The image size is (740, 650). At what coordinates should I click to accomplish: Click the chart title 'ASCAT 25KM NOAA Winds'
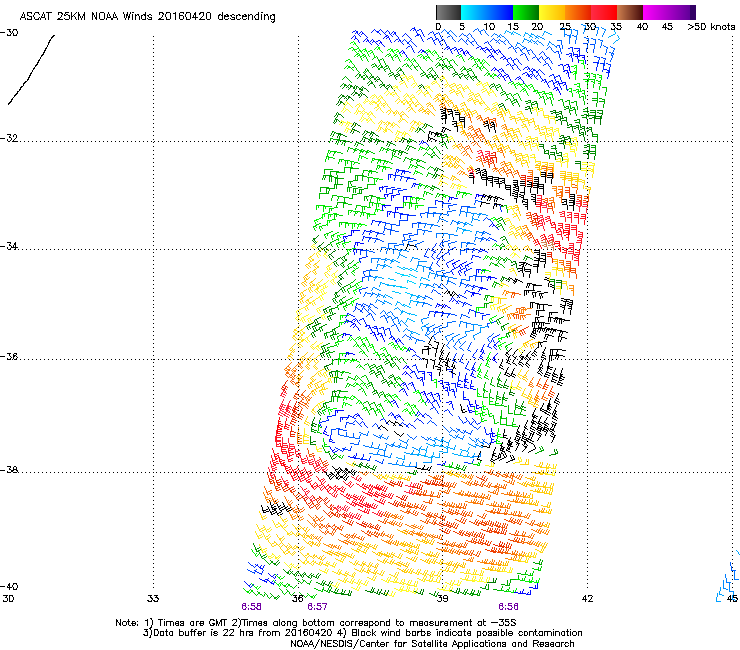coord(87,17)
